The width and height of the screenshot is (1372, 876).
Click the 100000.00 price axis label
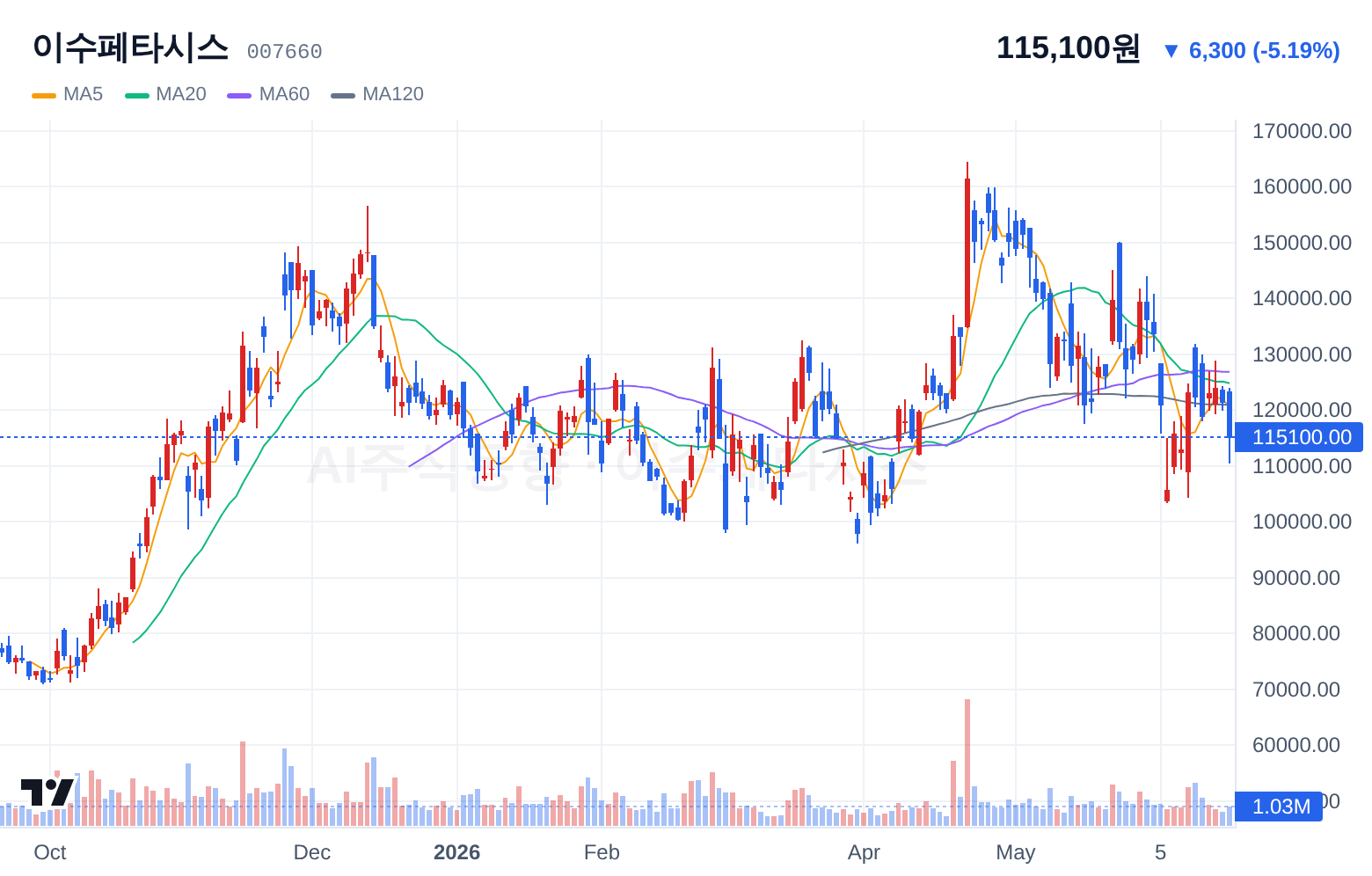pos(1302,522)
